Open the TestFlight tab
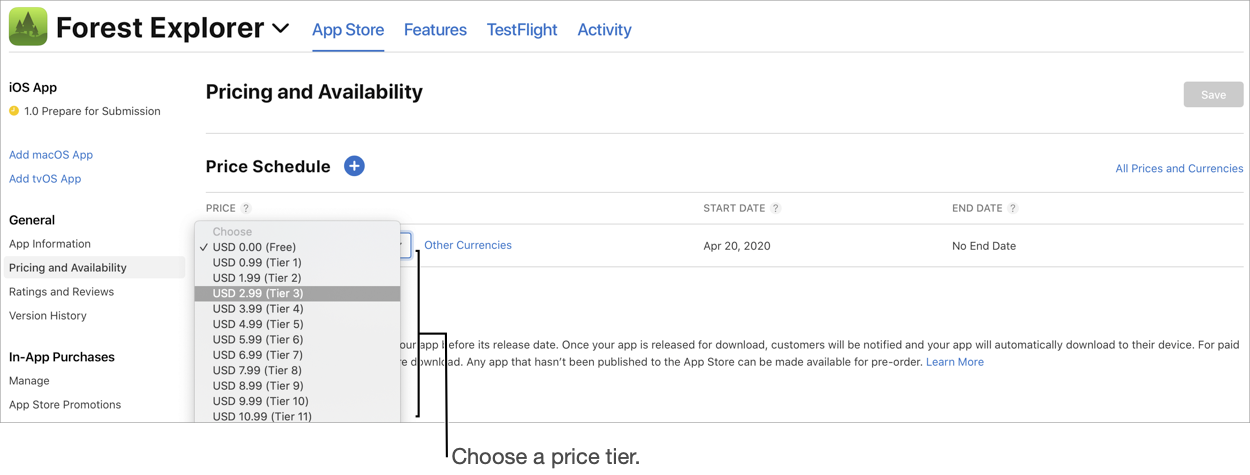Image resolution: width=1250 pixels, height=475 pixels. tap(522, 30)
